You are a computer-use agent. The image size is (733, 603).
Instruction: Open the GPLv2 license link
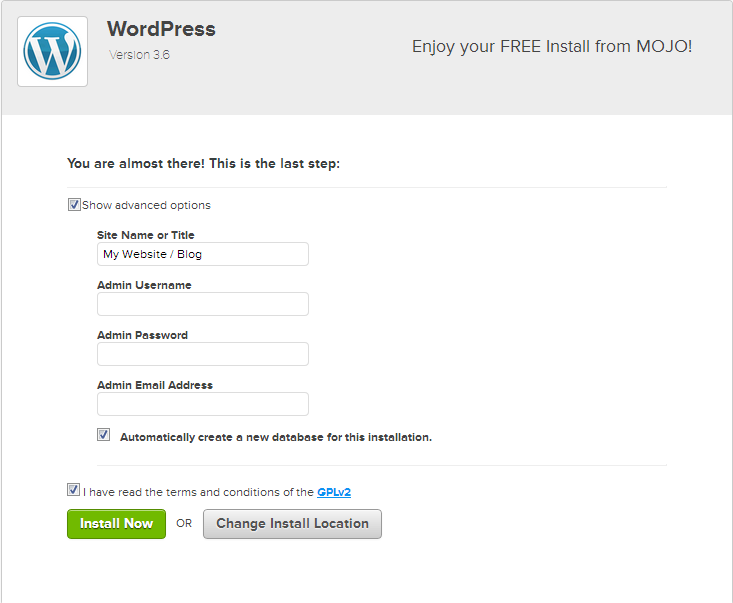point(334,492)
